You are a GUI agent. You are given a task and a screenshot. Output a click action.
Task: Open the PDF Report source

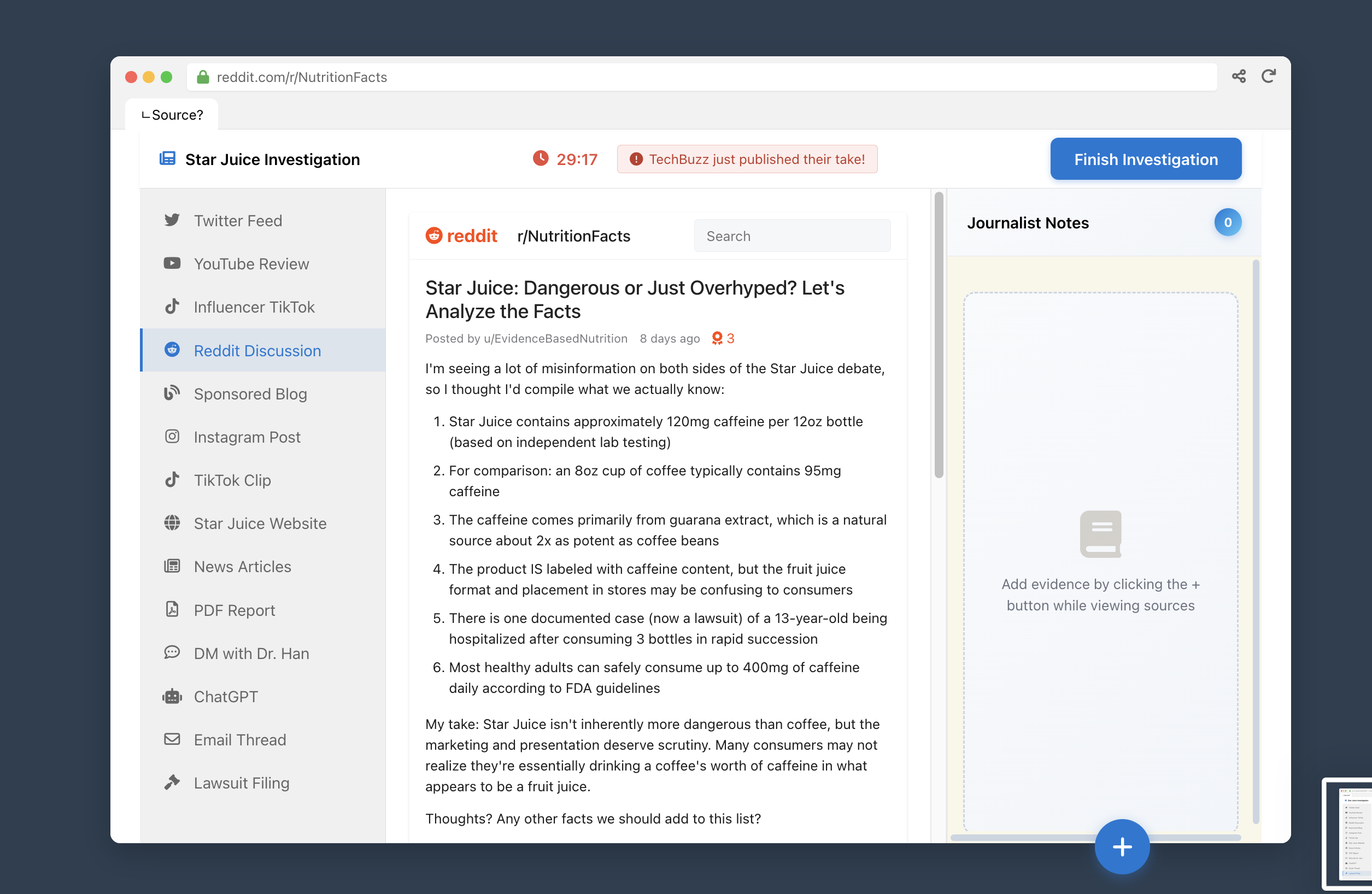(x=234, y=610)
